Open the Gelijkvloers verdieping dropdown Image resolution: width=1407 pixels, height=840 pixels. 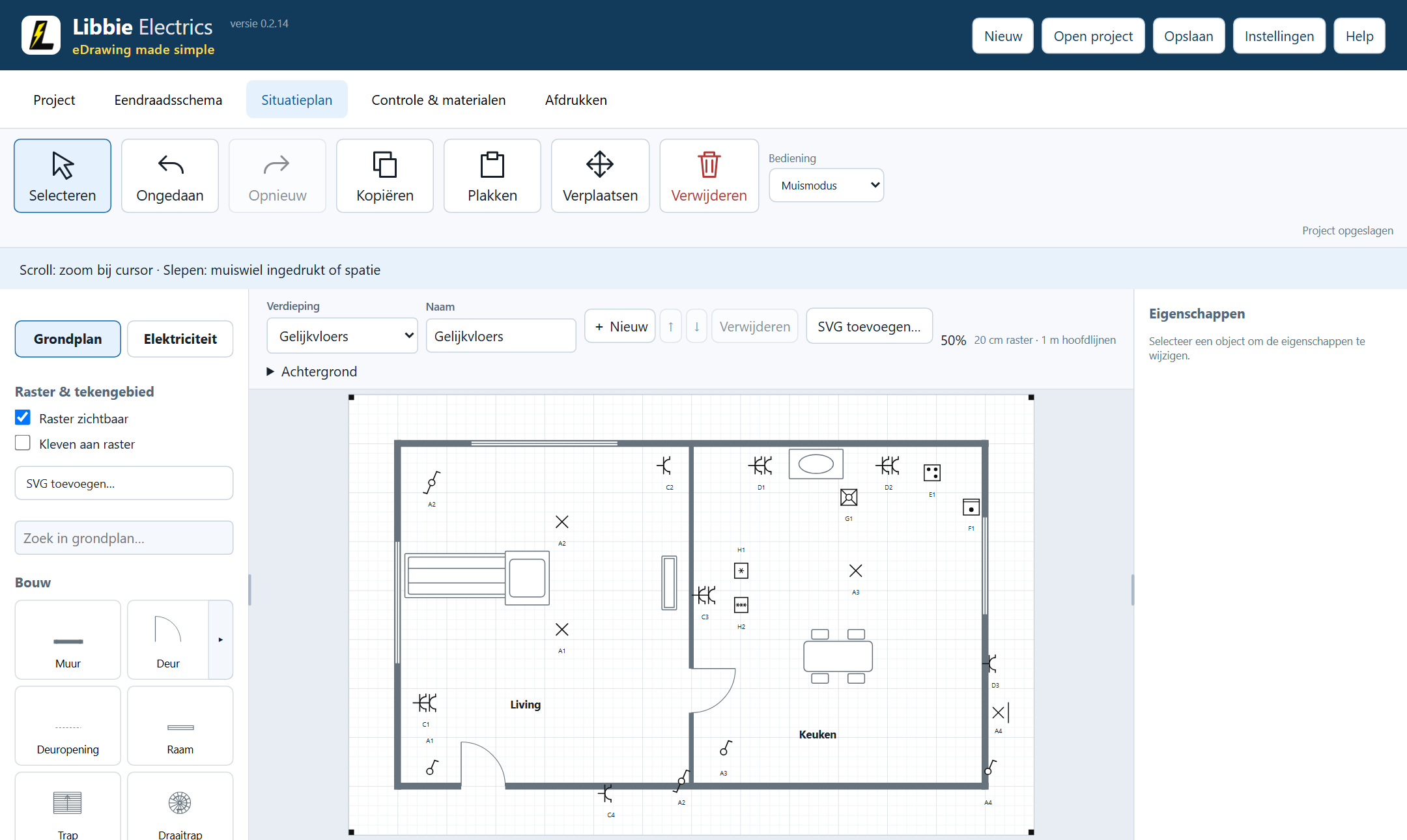coord(343,336)
